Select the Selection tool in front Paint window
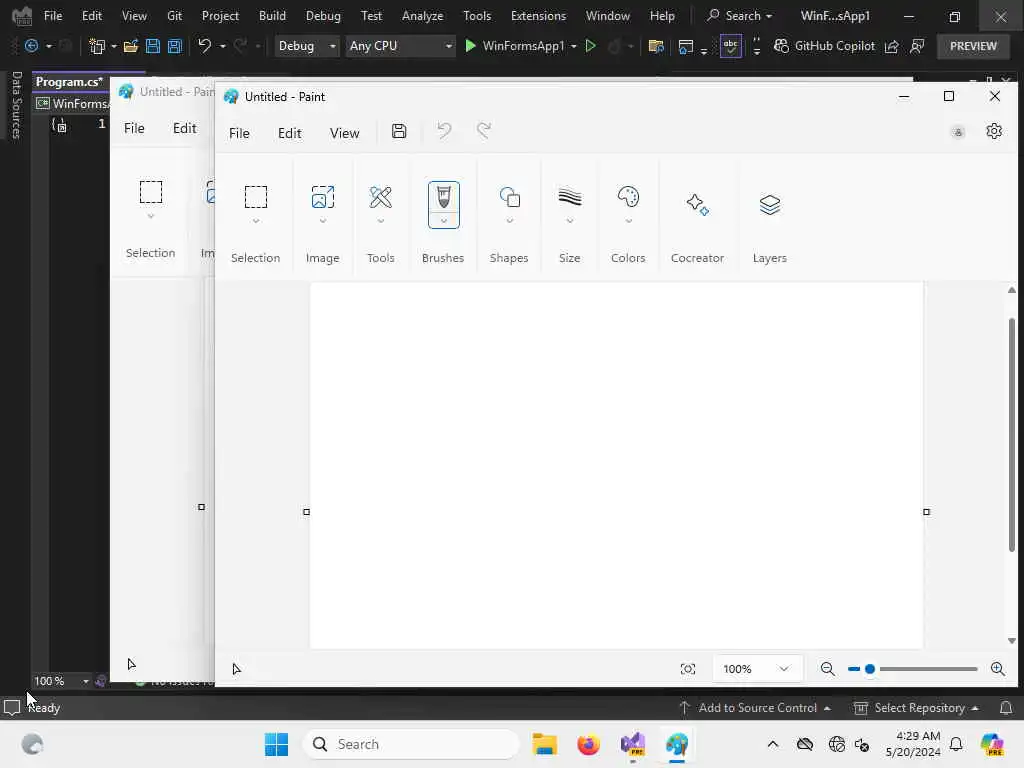 point(255,197)
